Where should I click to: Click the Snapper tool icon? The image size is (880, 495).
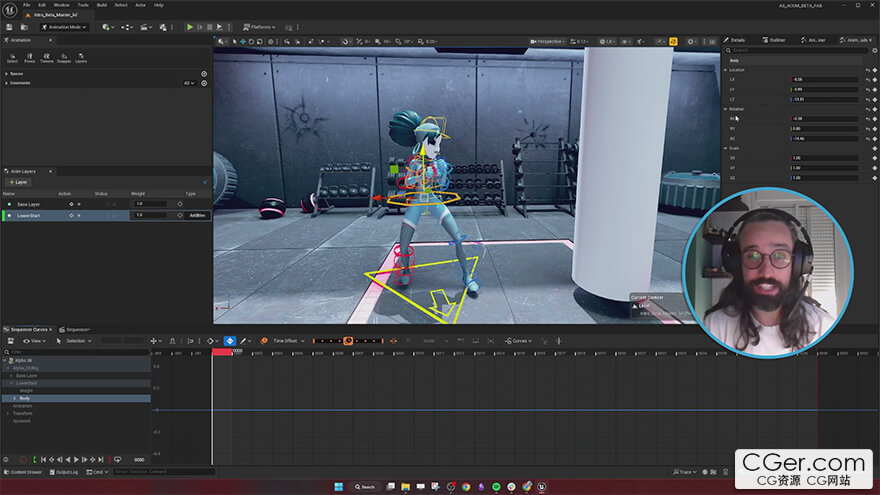pos(63,58)
